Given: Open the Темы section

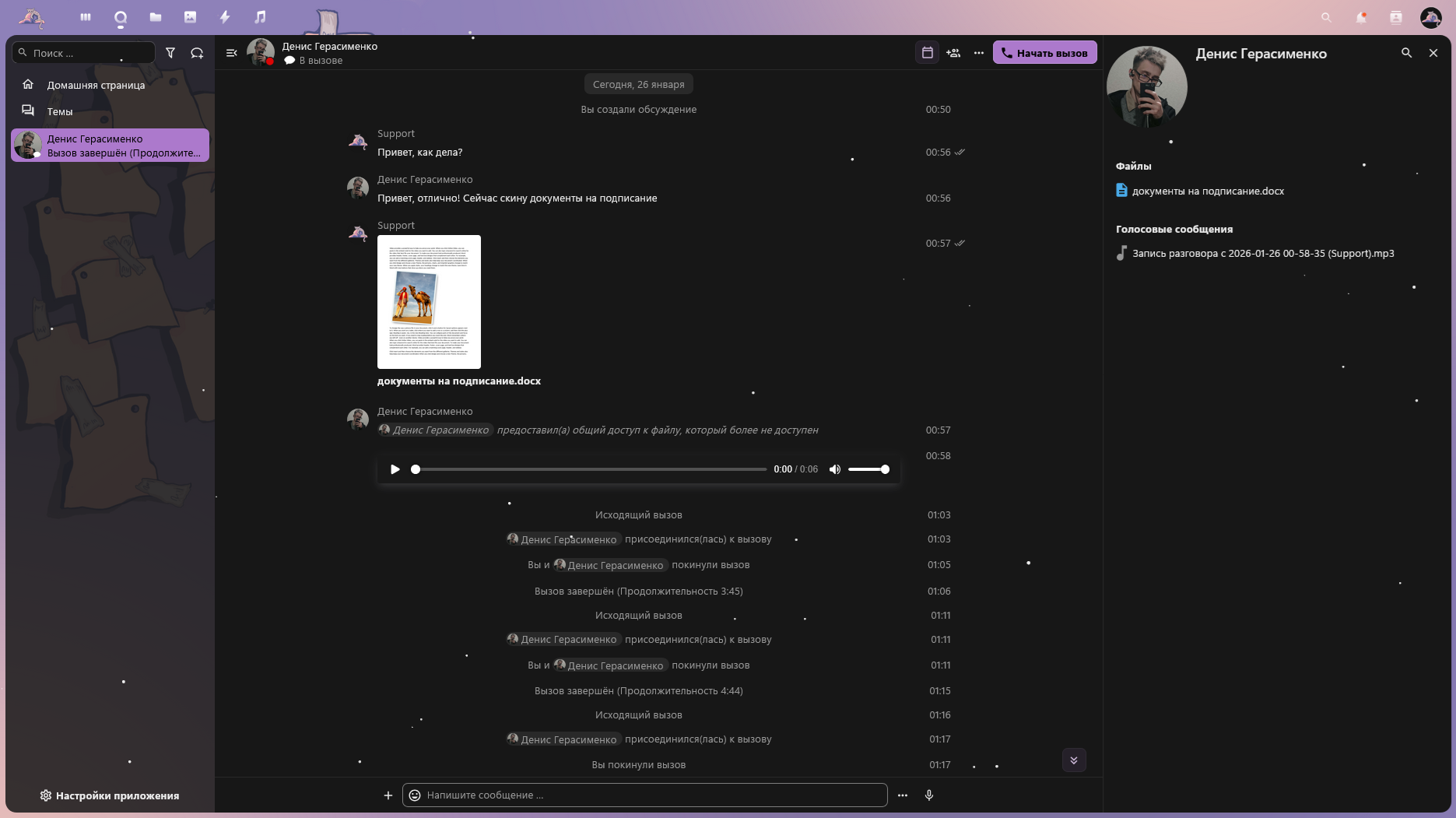Looking at the screenshot, I should (x=59, y=111).
